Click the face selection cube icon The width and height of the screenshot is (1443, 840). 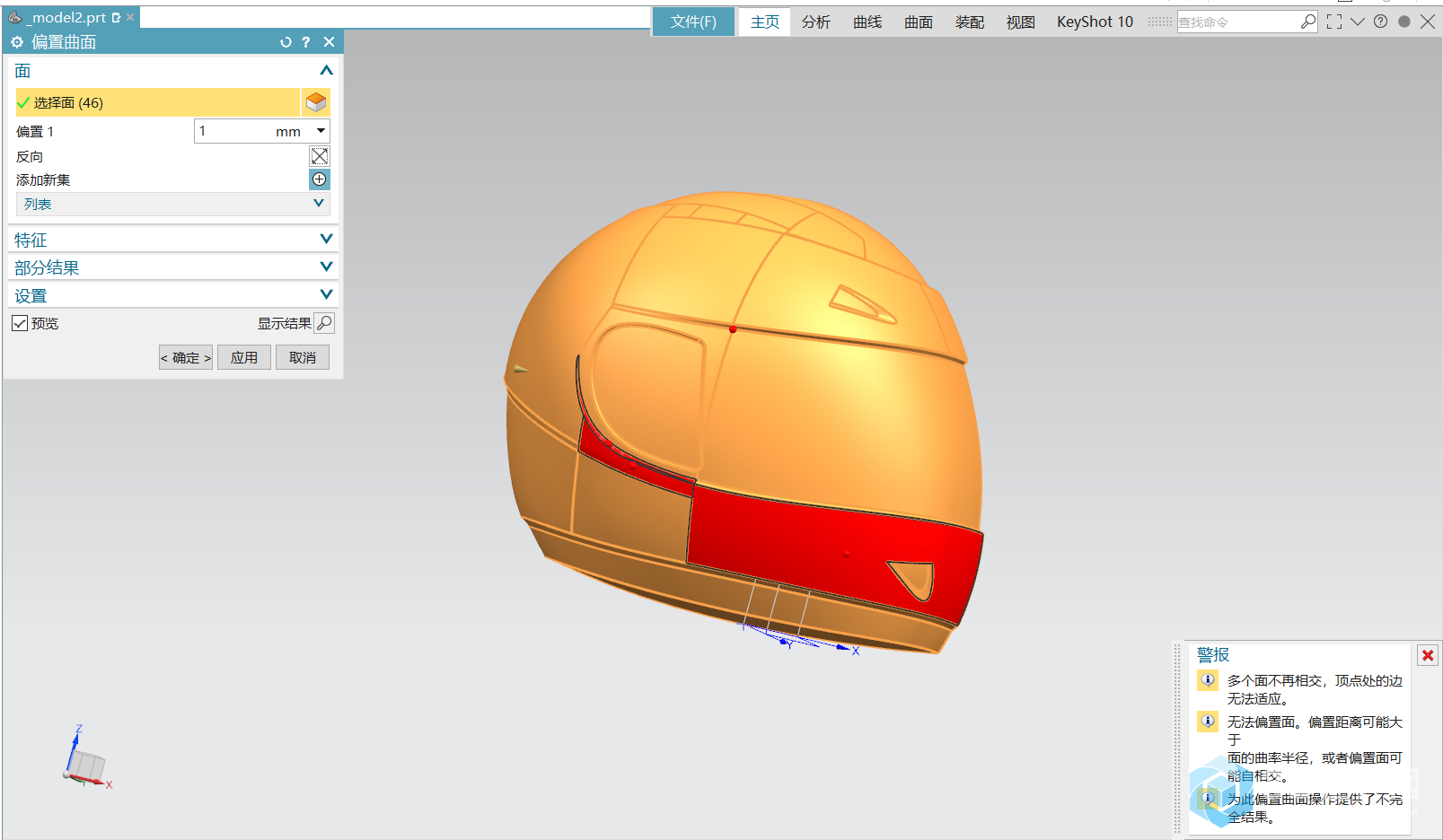tap(316, 102)
